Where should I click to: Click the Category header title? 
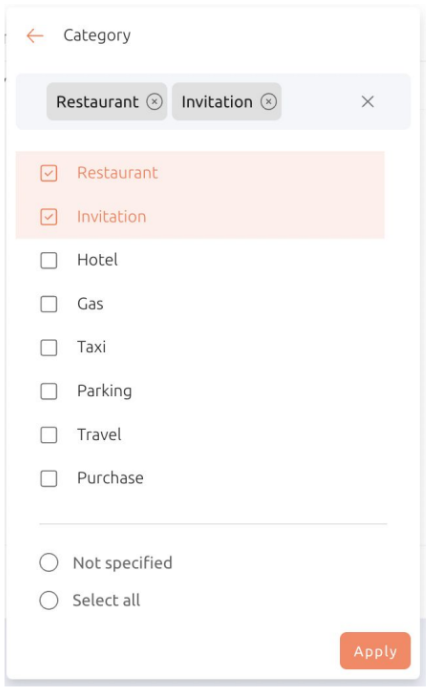click(x=97, y=36)
